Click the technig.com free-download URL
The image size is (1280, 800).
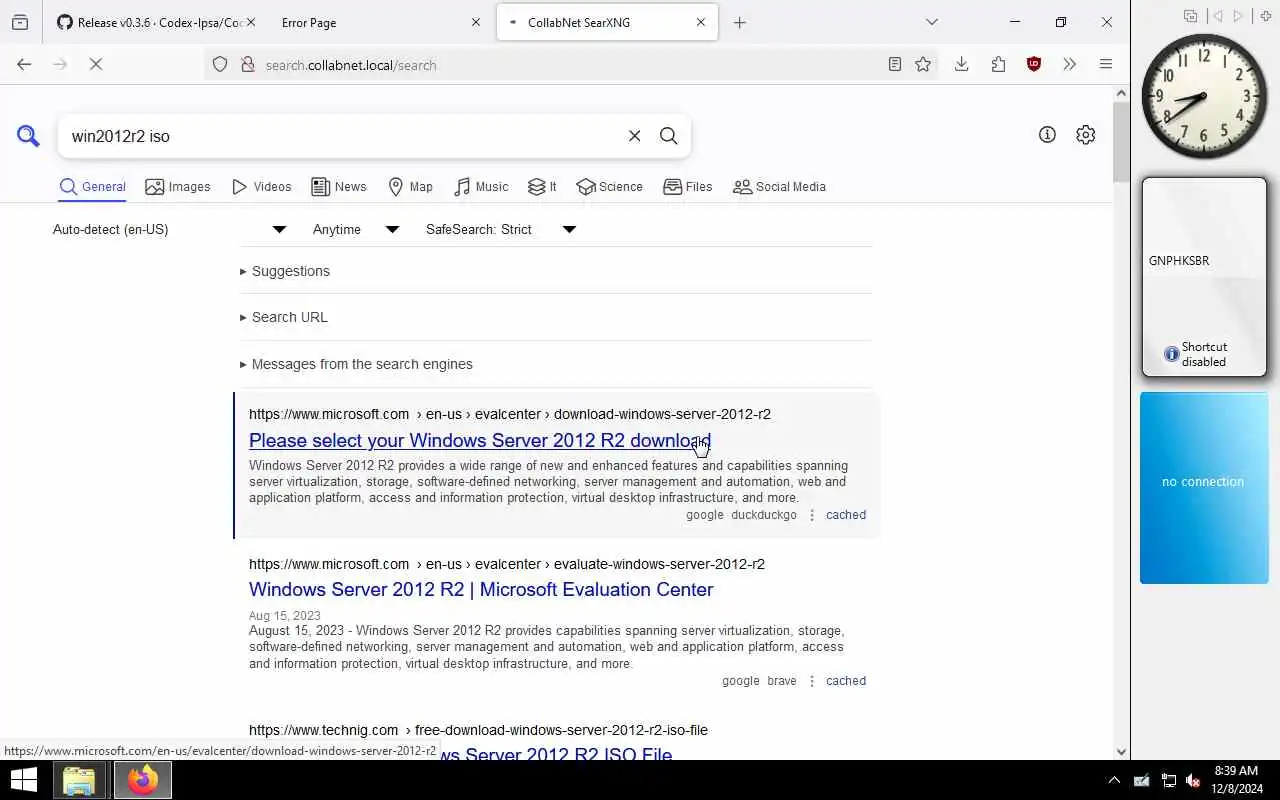(478, 730)
